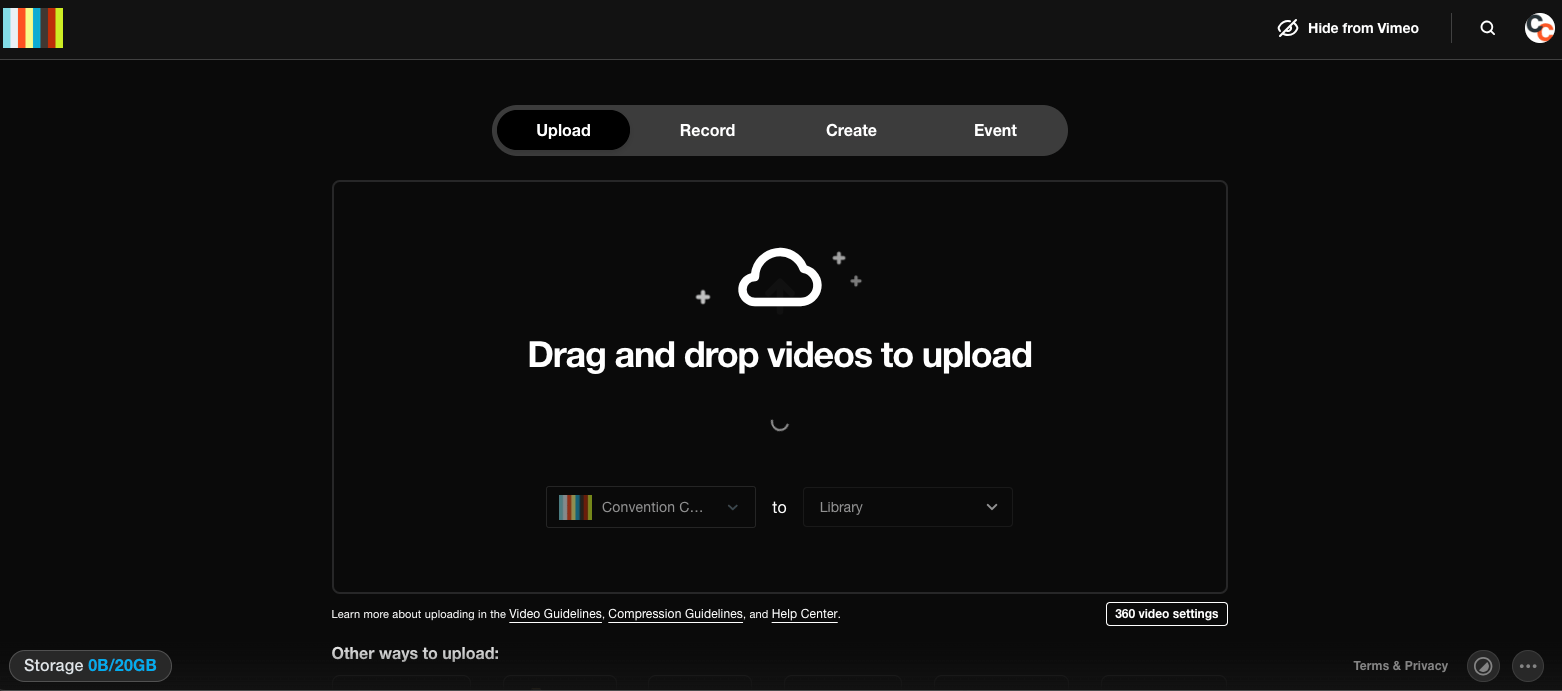This screenshot has width=1562, height=691.
Task: Click the Create tab in the upload switcher
Action: [x=851, y=130]
